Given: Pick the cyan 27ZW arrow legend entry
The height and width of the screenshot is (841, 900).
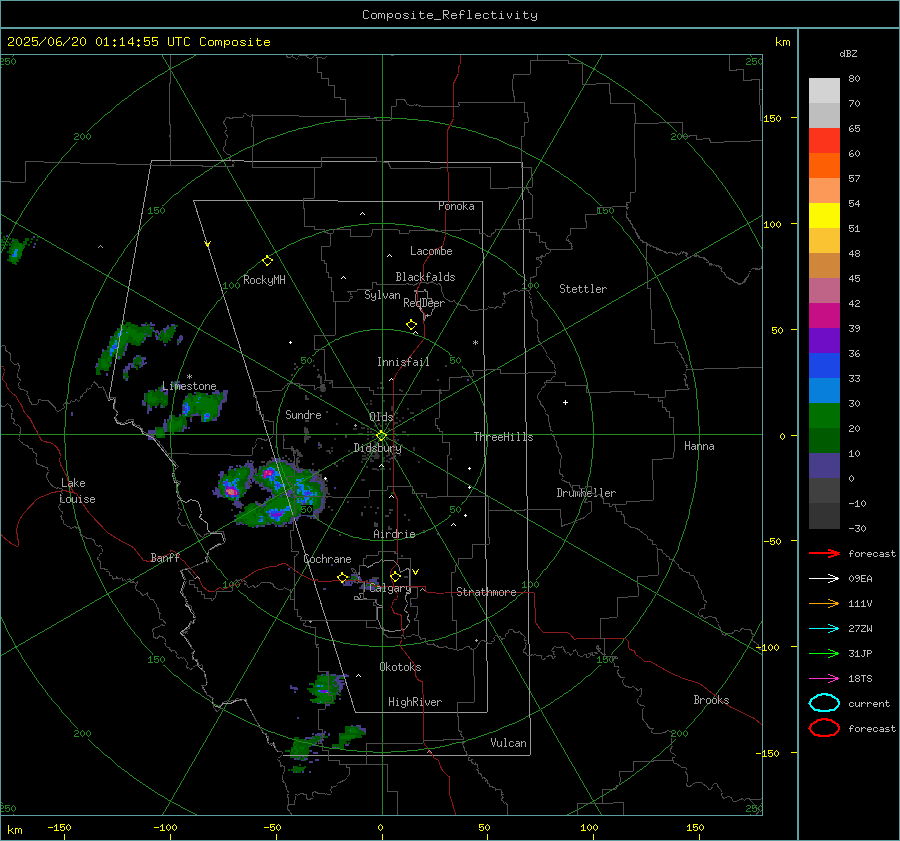Looking at the screenshot, I should (824, 629).
